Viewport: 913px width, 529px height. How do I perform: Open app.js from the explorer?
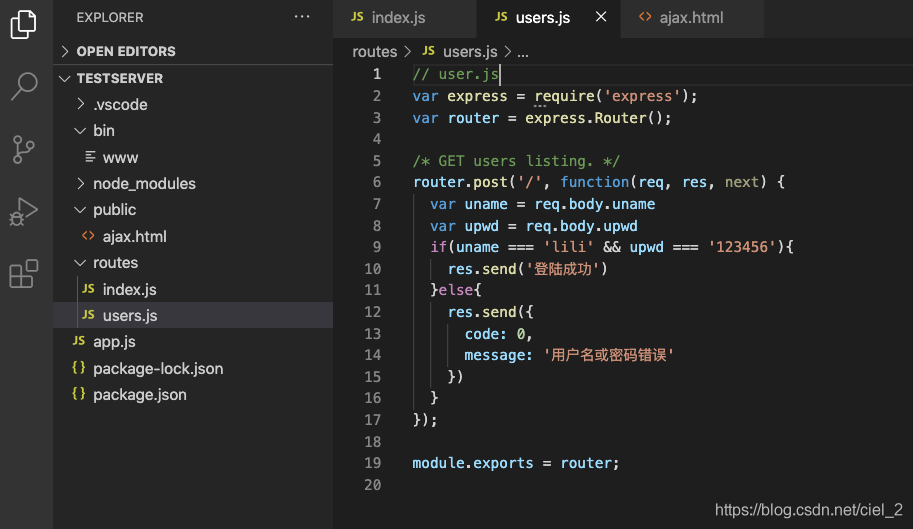tap(114, 341)
